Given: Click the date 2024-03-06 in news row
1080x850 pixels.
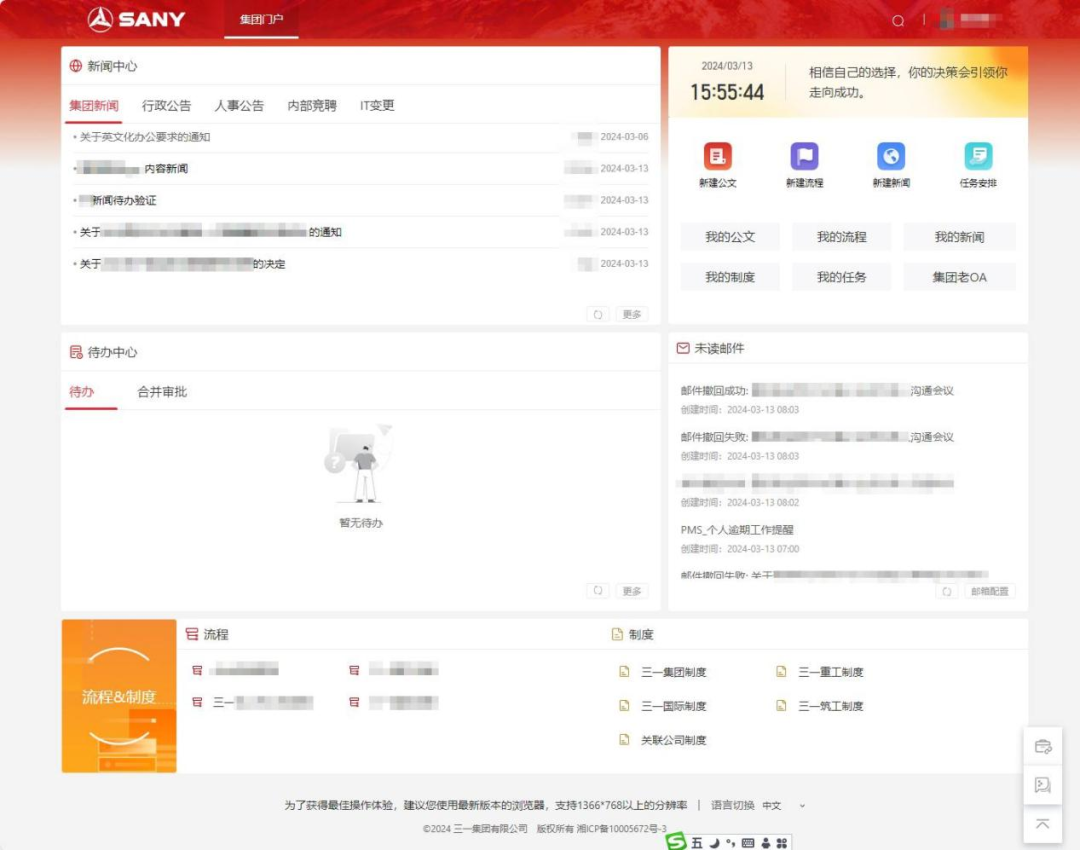Looking at the screenshot, I should (x=624, y=137).
